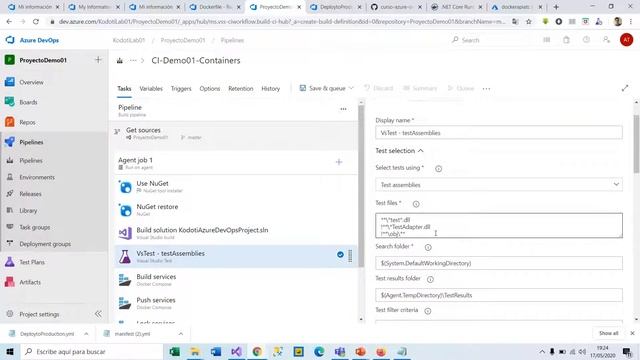Switch to the Variables tab

coord(151,89)
